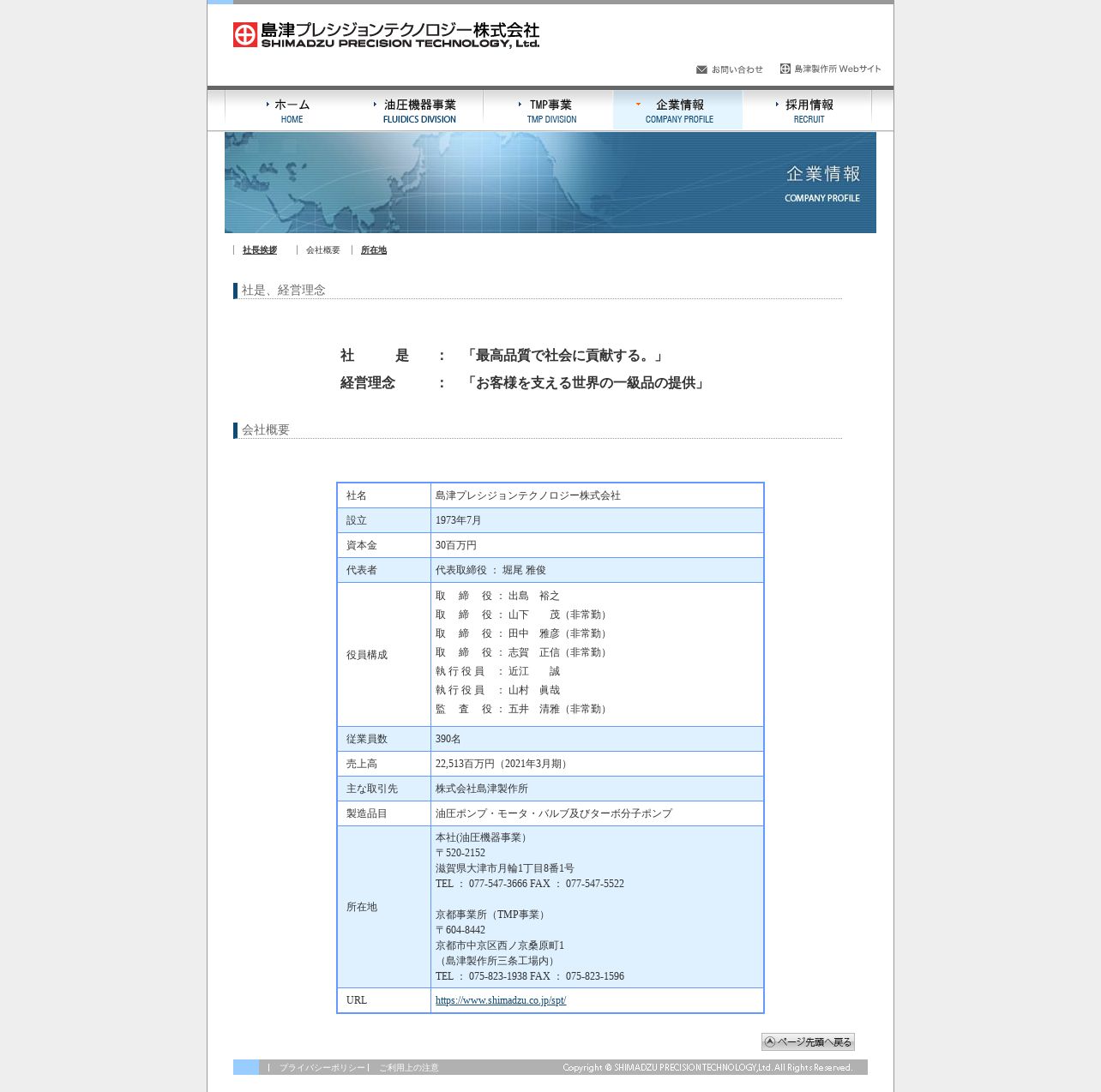Open 油圧機器事業 FLUIDICS DIVISION menu
The image size is (1101, 1092).
click(x=419, y=111)
